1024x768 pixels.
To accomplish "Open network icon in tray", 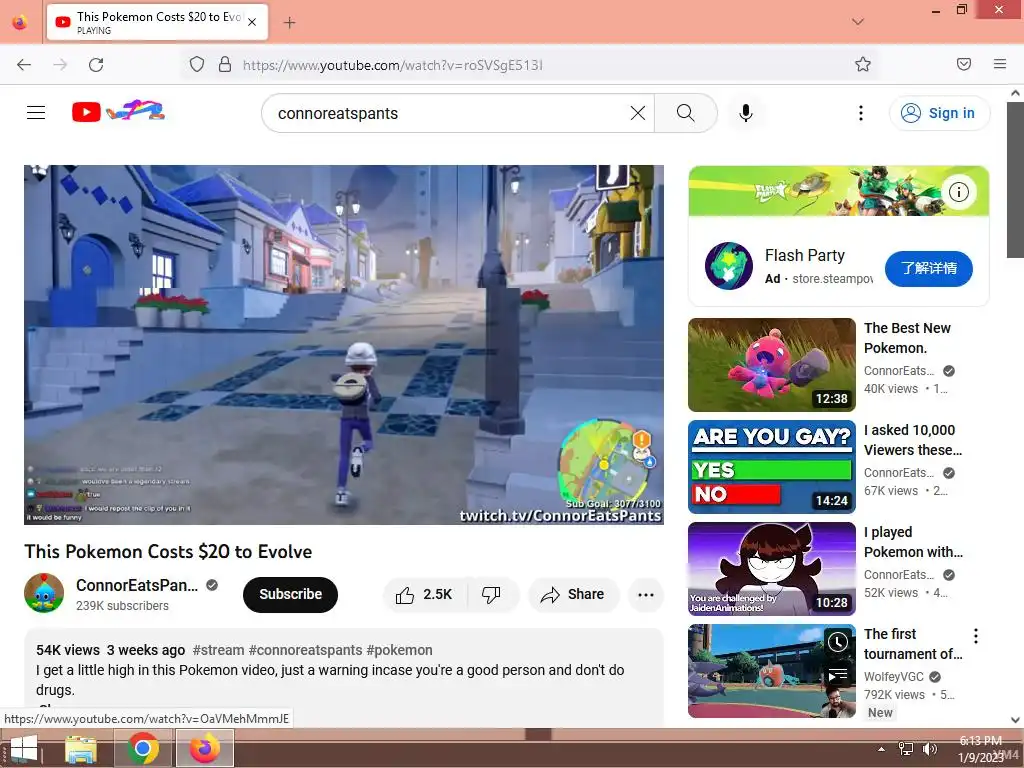I will point(906,749).
